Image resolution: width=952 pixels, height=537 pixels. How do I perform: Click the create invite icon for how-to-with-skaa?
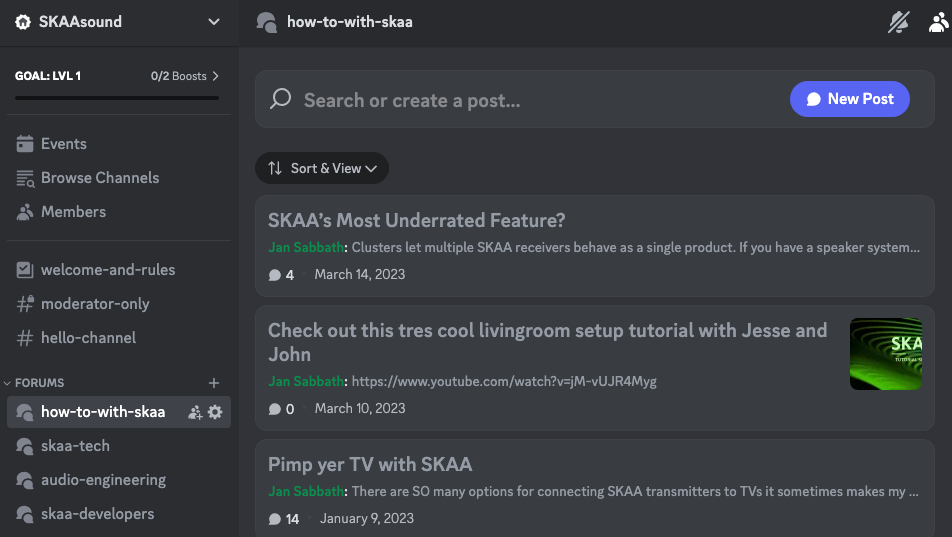(x=195, y=412)
